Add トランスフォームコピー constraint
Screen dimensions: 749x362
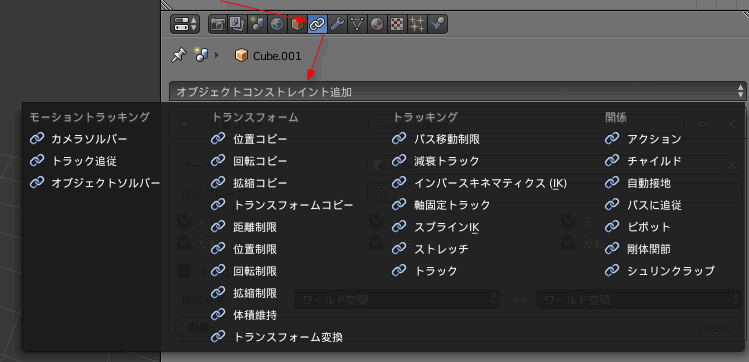click(282, 205)
